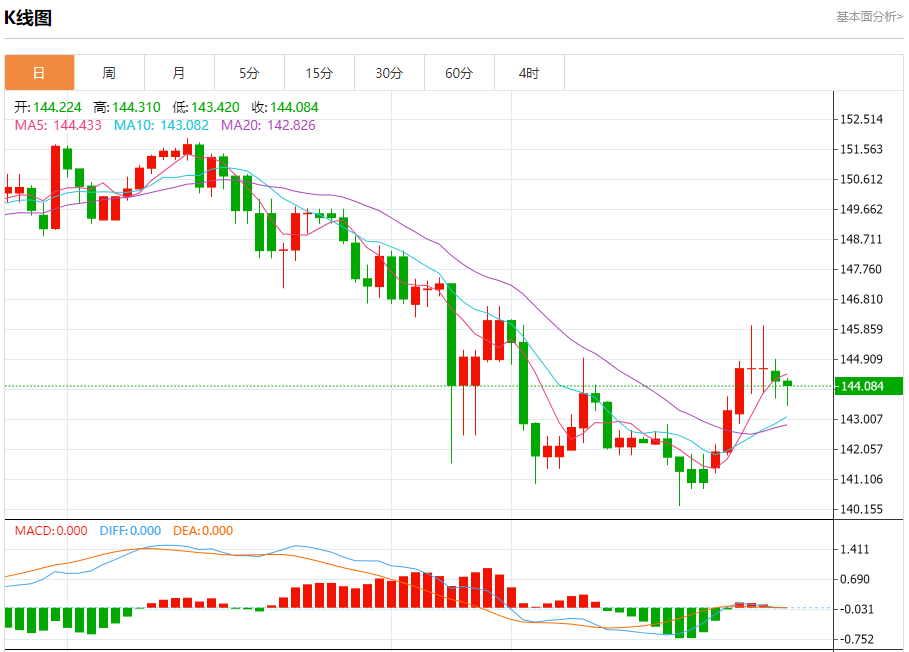
Task: Switch to the 周 weekly tab
Action: [110, 73]
